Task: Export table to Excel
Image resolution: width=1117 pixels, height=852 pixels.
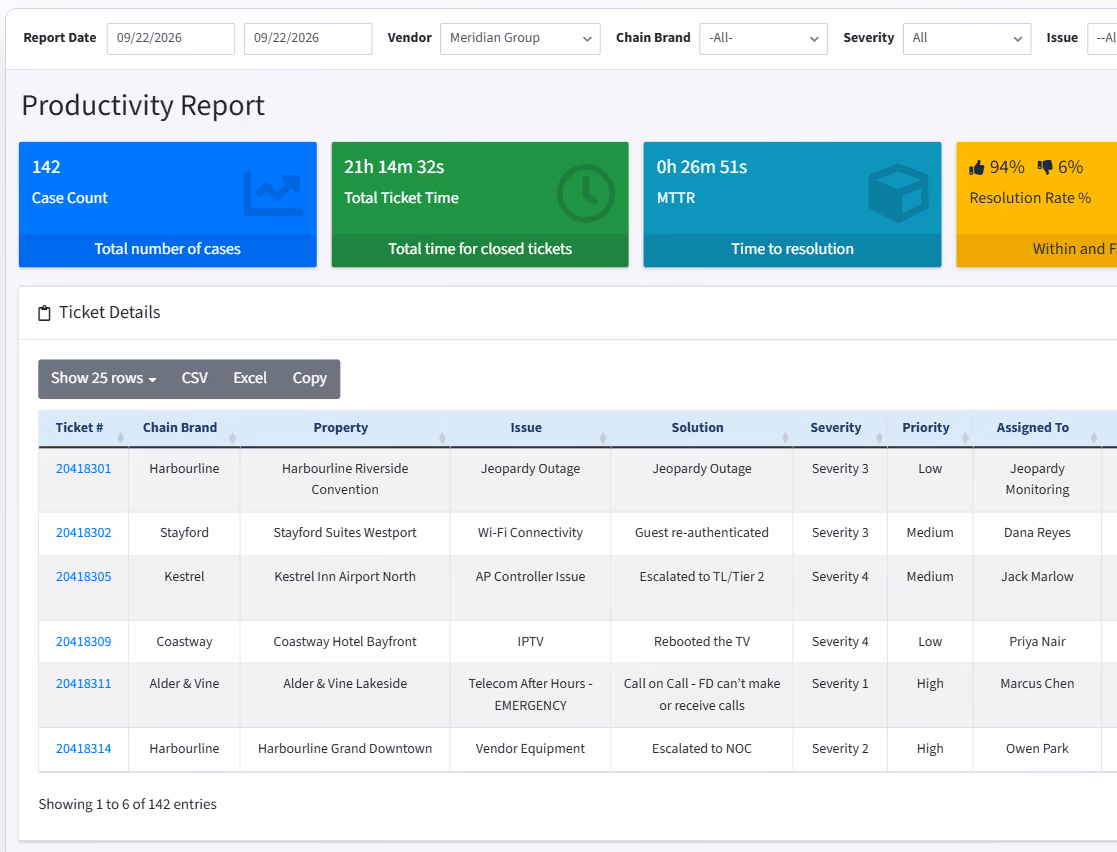Action: tap(250, 378)
